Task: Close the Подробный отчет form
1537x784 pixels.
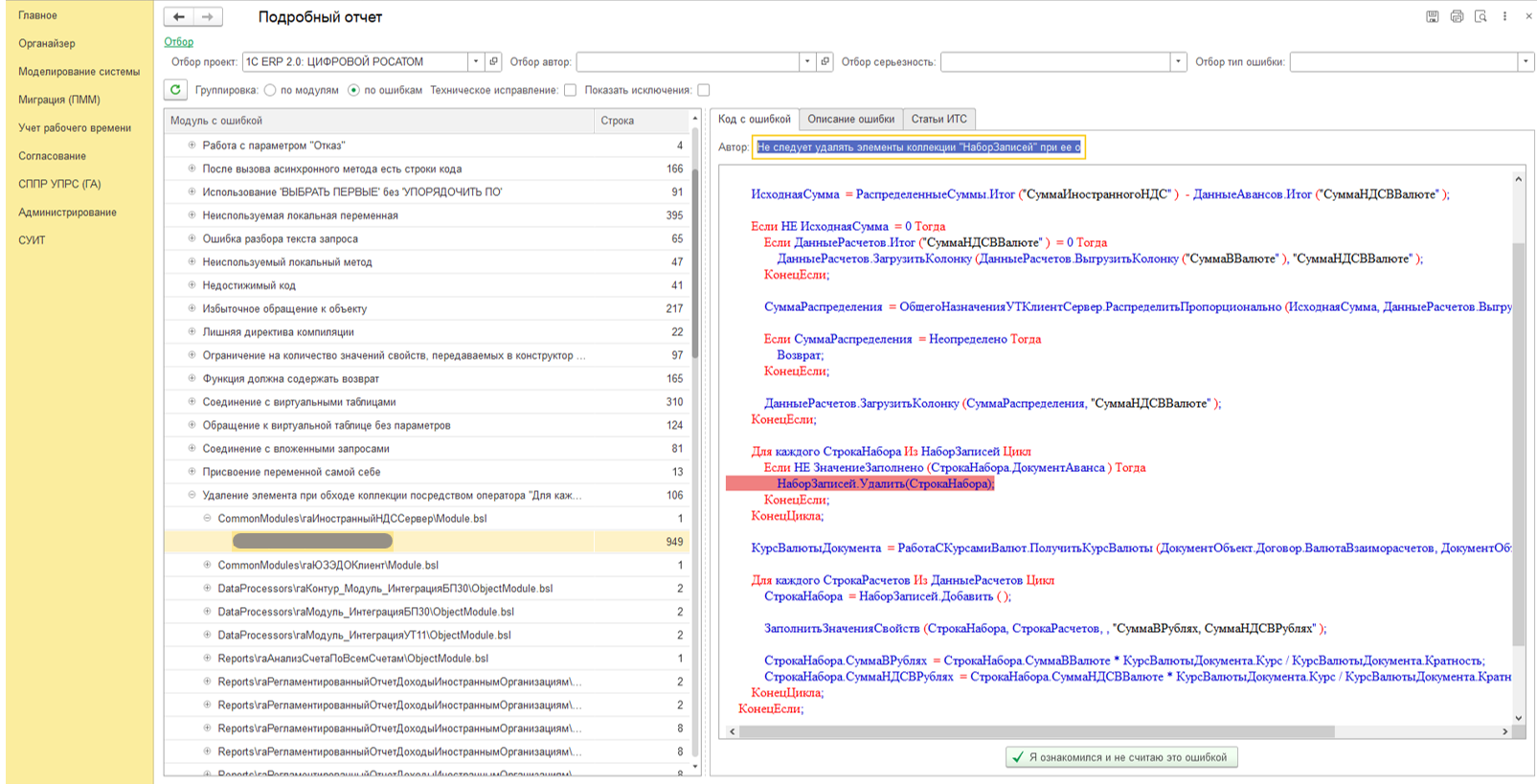Action: click(x=1526, y=16)
